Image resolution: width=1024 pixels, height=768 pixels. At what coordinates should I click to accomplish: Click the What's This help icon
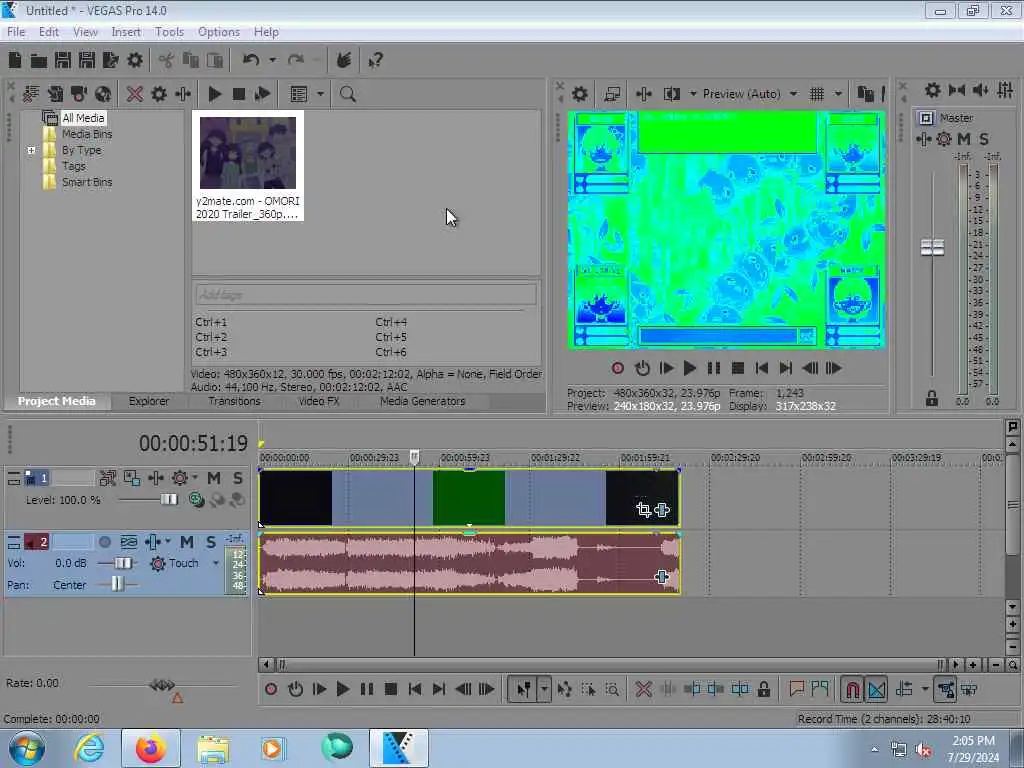(x=375, y=61)
